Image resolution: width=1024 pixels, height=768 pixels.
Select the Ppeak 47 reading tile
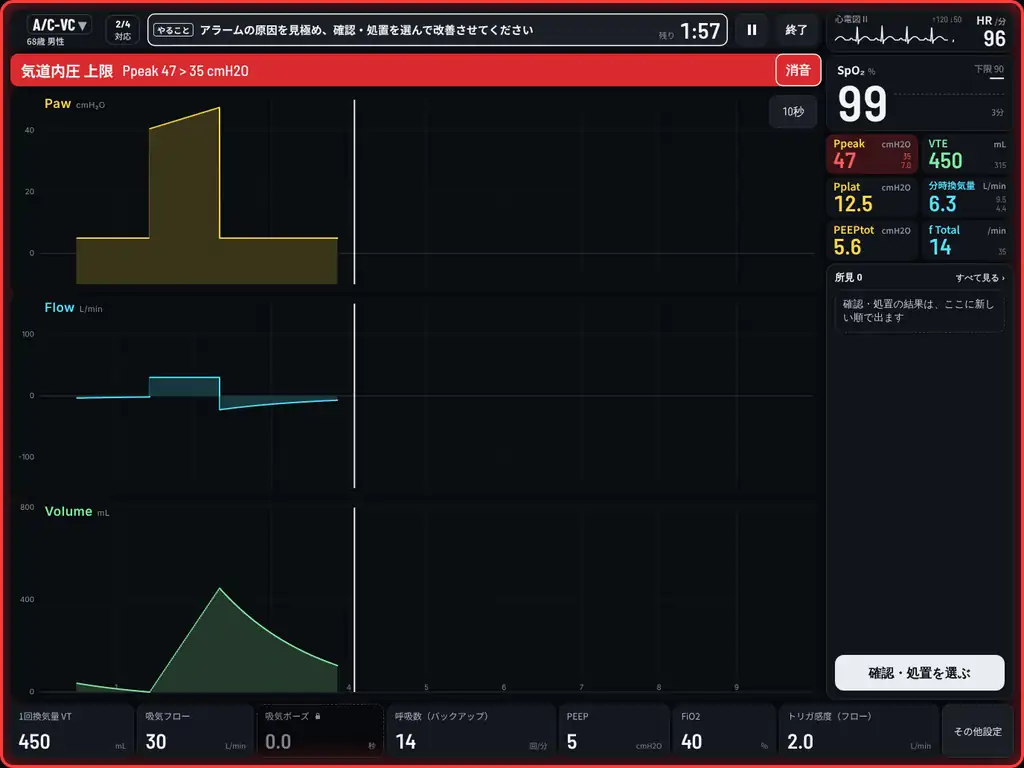coord(872,154)
